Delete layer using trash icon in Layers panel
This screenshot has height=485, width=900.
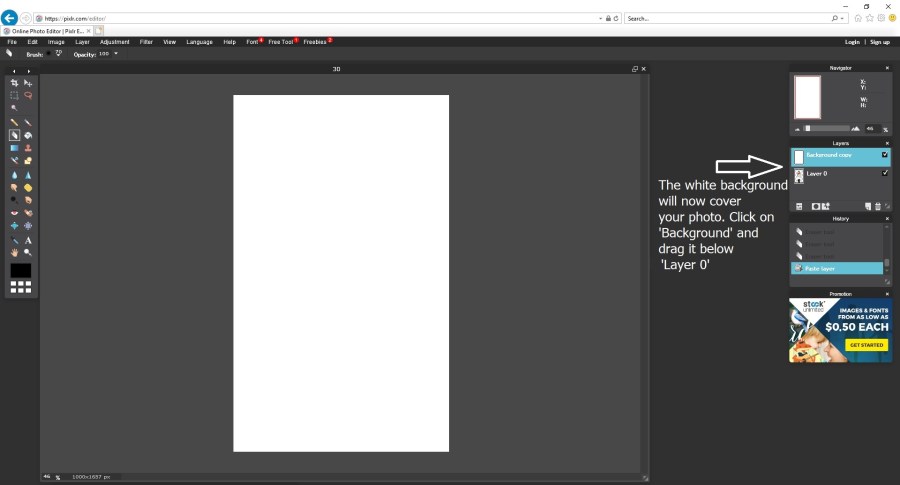coord(878,206)
